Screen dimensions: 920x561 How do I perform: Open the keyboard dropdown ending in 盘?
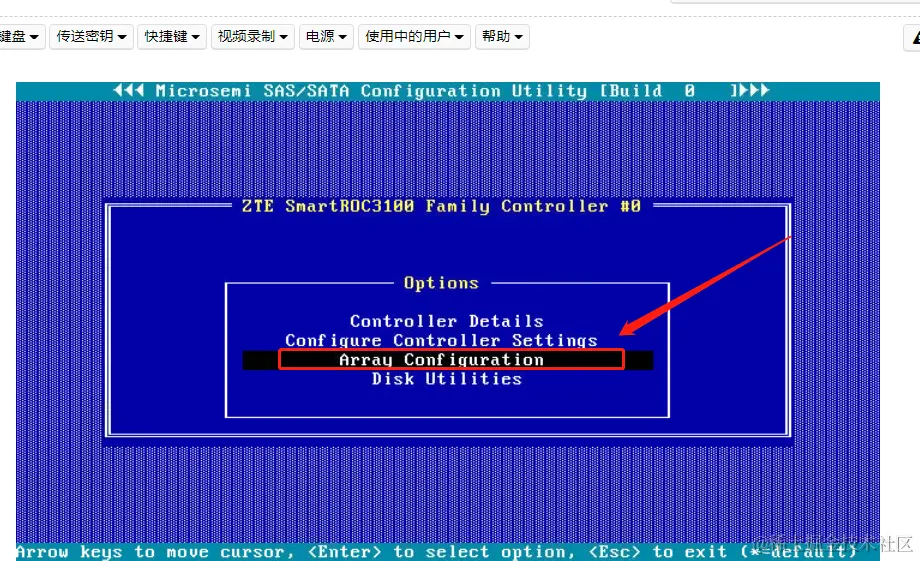[21, 36]
